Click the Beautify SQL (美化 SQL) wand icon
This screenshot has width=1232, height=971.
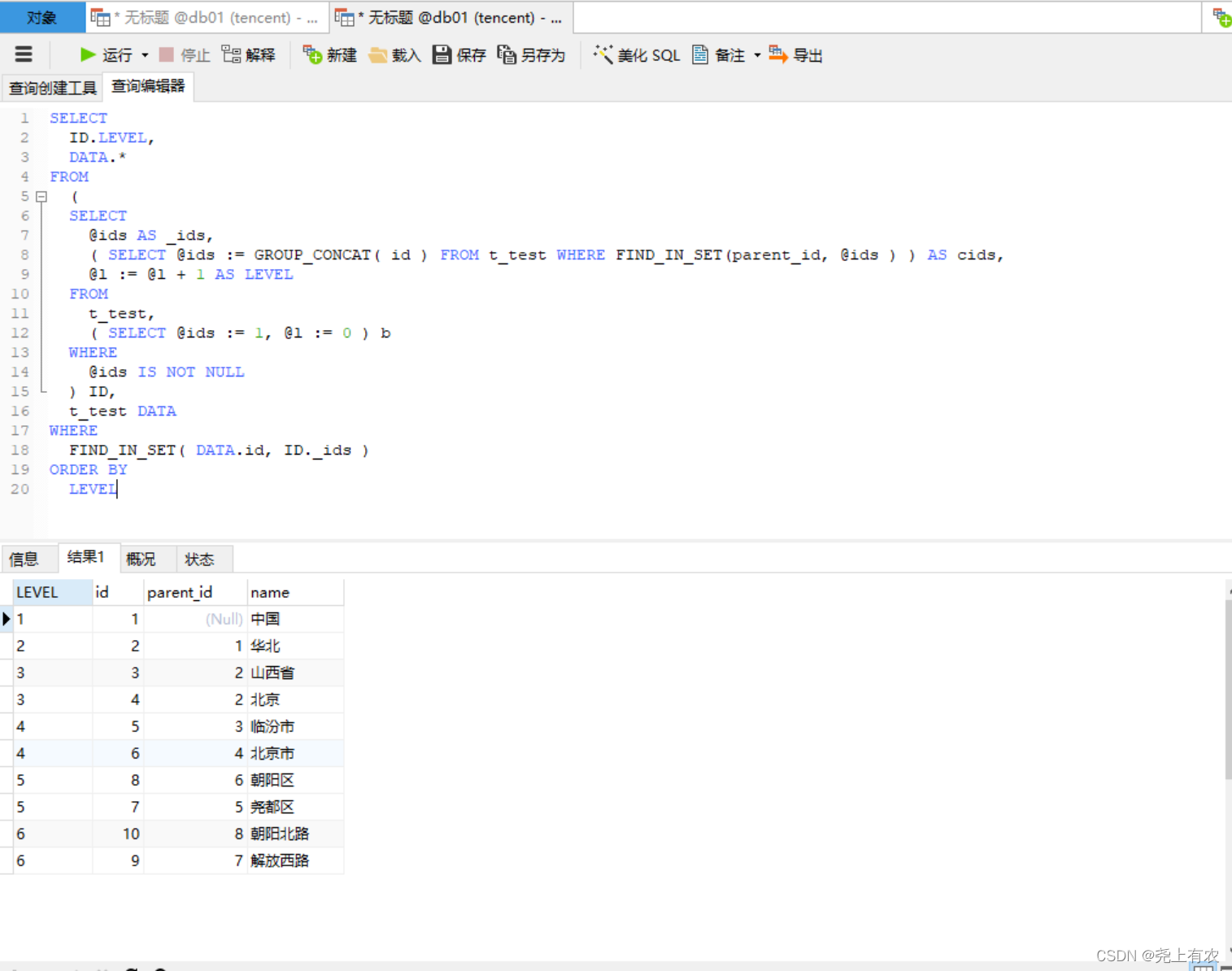pyautogui.click(x=603, y=54)
